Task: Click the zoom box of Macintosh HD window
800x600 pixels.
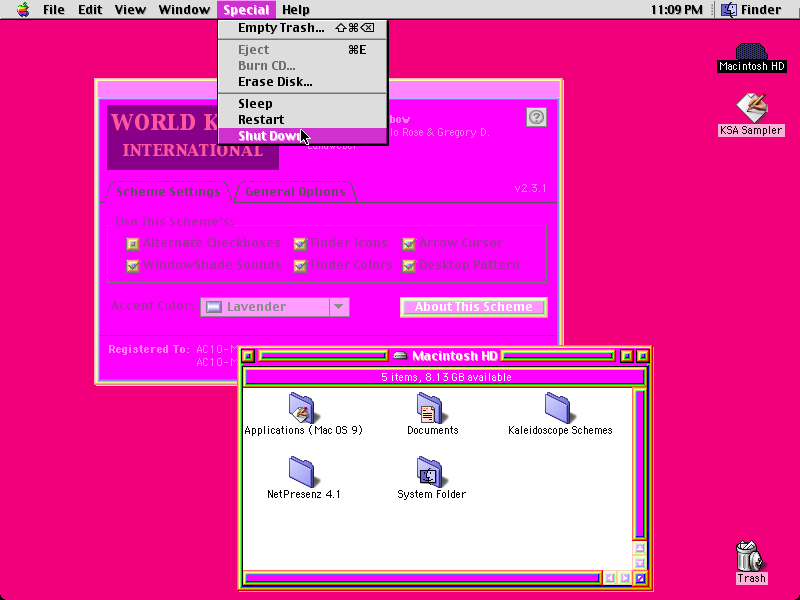Action: point(627,356)
